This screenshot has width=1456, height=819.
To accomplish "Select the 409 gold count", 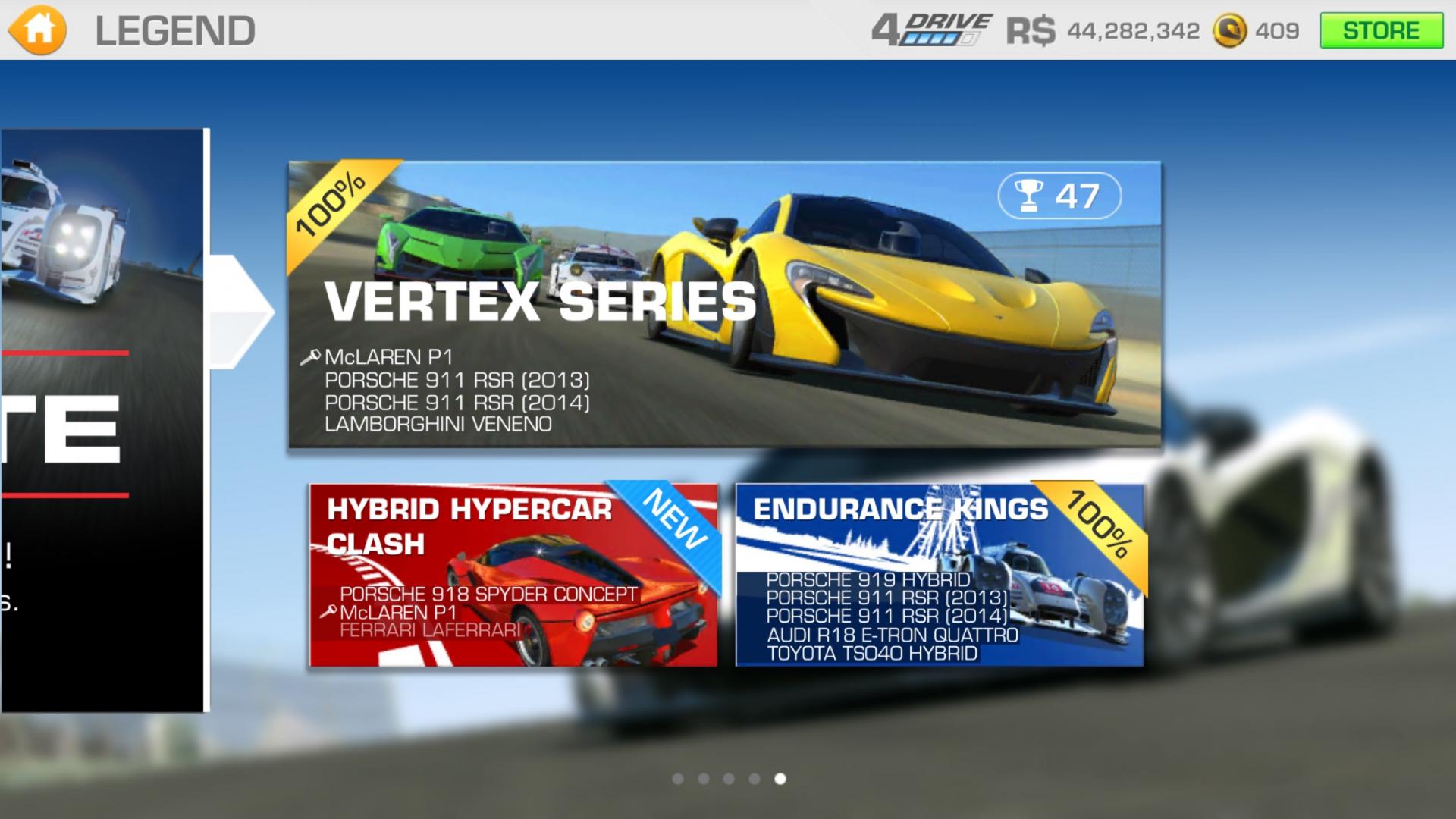I will [x=1277, y=31].
